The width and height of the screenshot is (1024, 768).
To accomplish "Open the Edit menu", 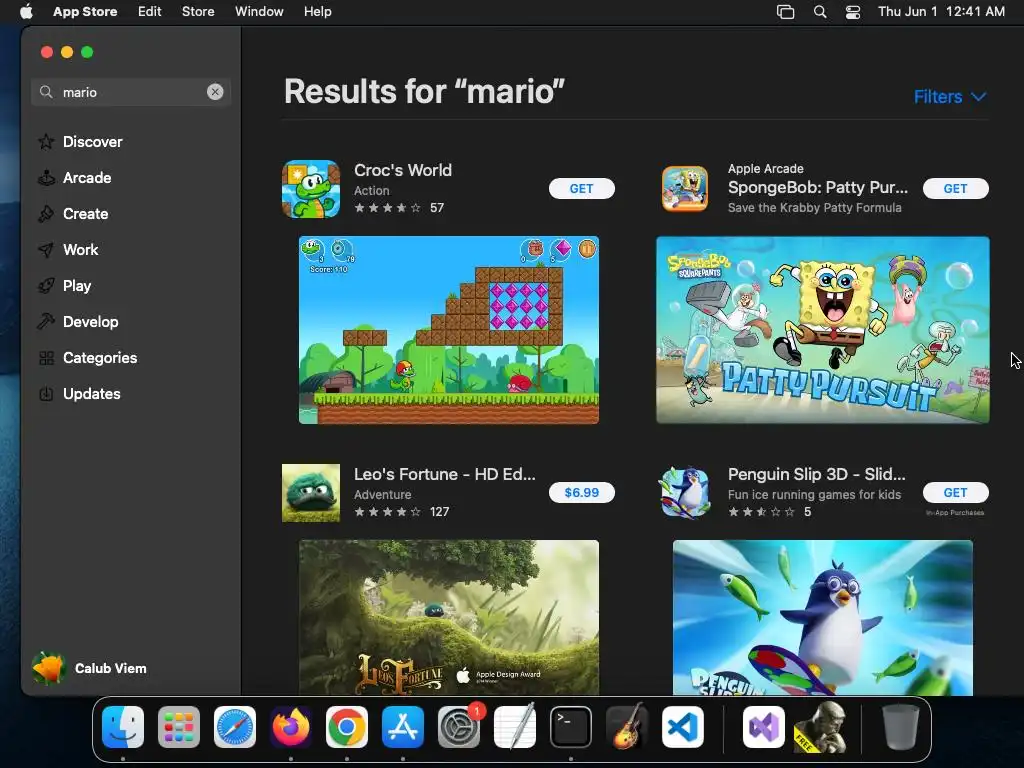I will (150, 12).
